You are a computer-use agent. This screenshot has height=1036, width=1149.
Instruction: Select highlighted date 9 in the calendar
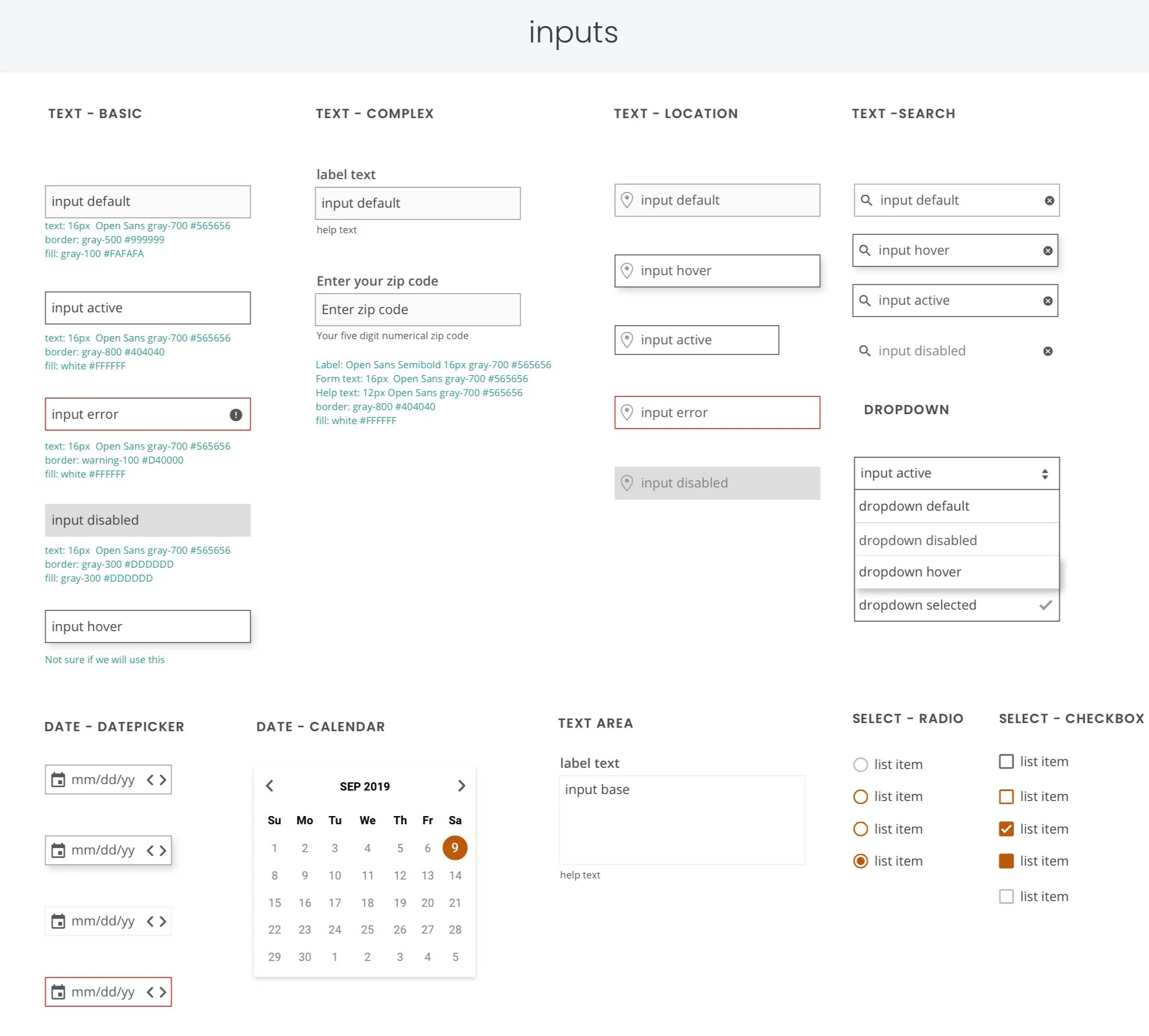455,848
